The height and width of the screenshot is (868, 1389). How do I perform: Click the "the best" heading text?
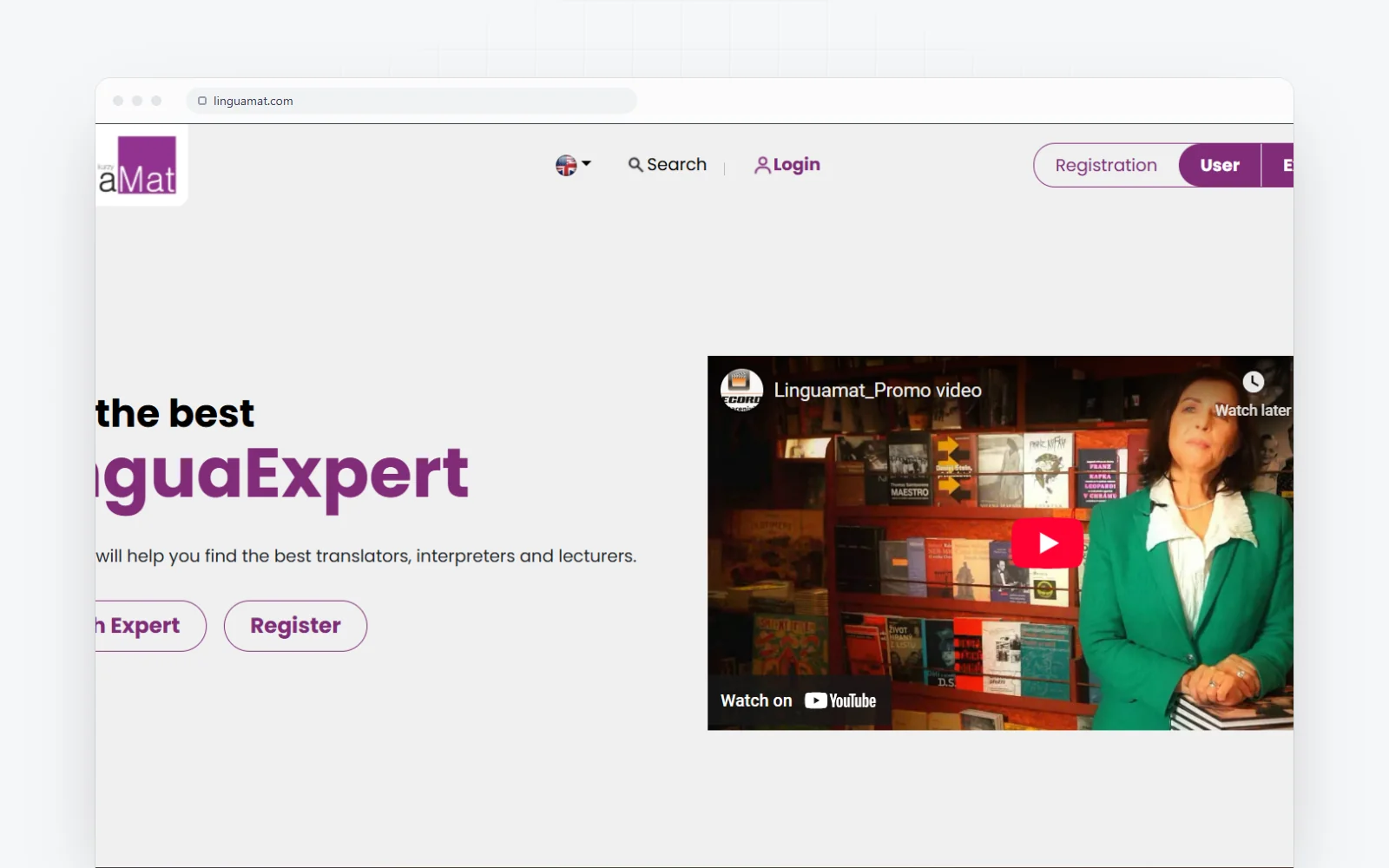click(x=174, y=413)
